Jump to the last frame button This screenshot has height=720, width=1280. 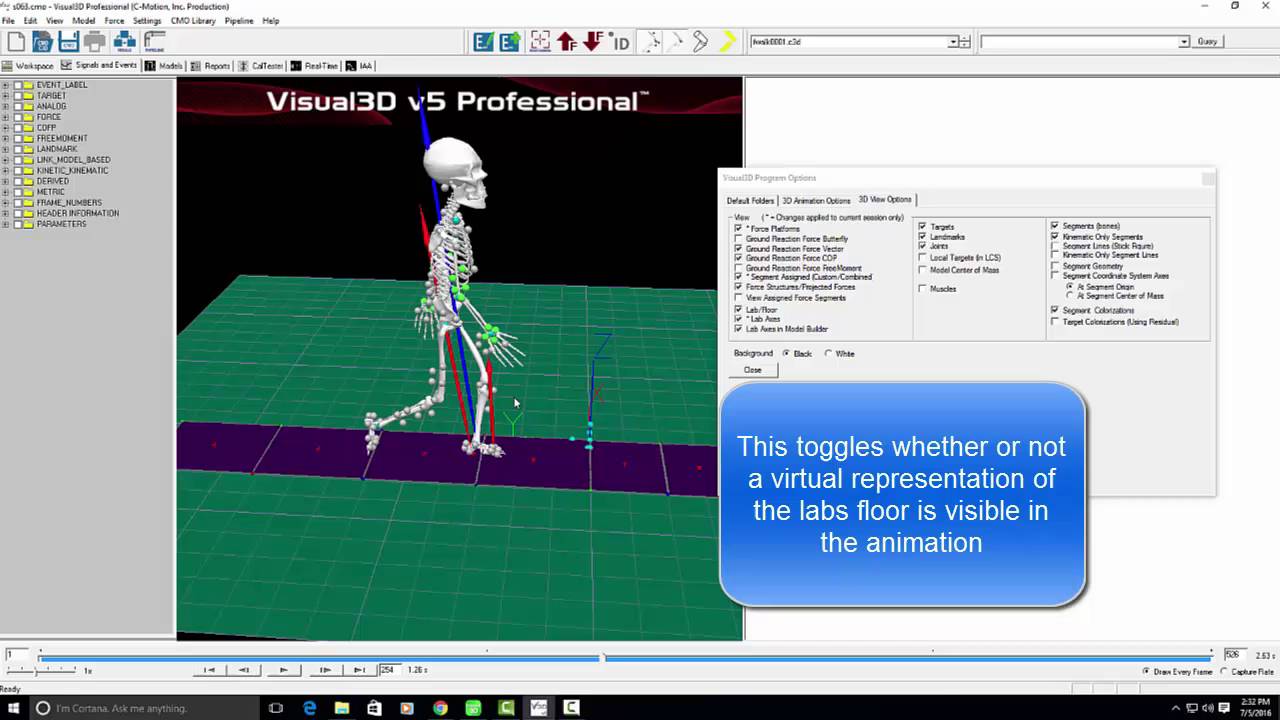pyautogui.click(x=359, y=670)
